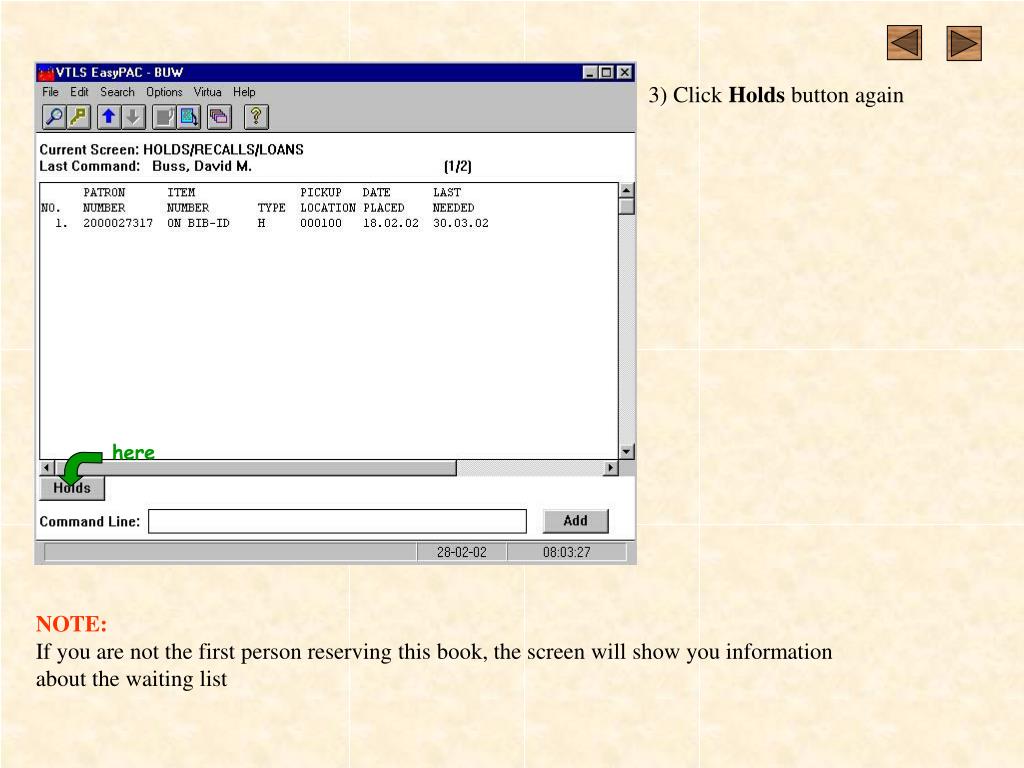The image size is (1024, 768).
Task: Click the yellow question mark help icon
Action: coord(256,117)
